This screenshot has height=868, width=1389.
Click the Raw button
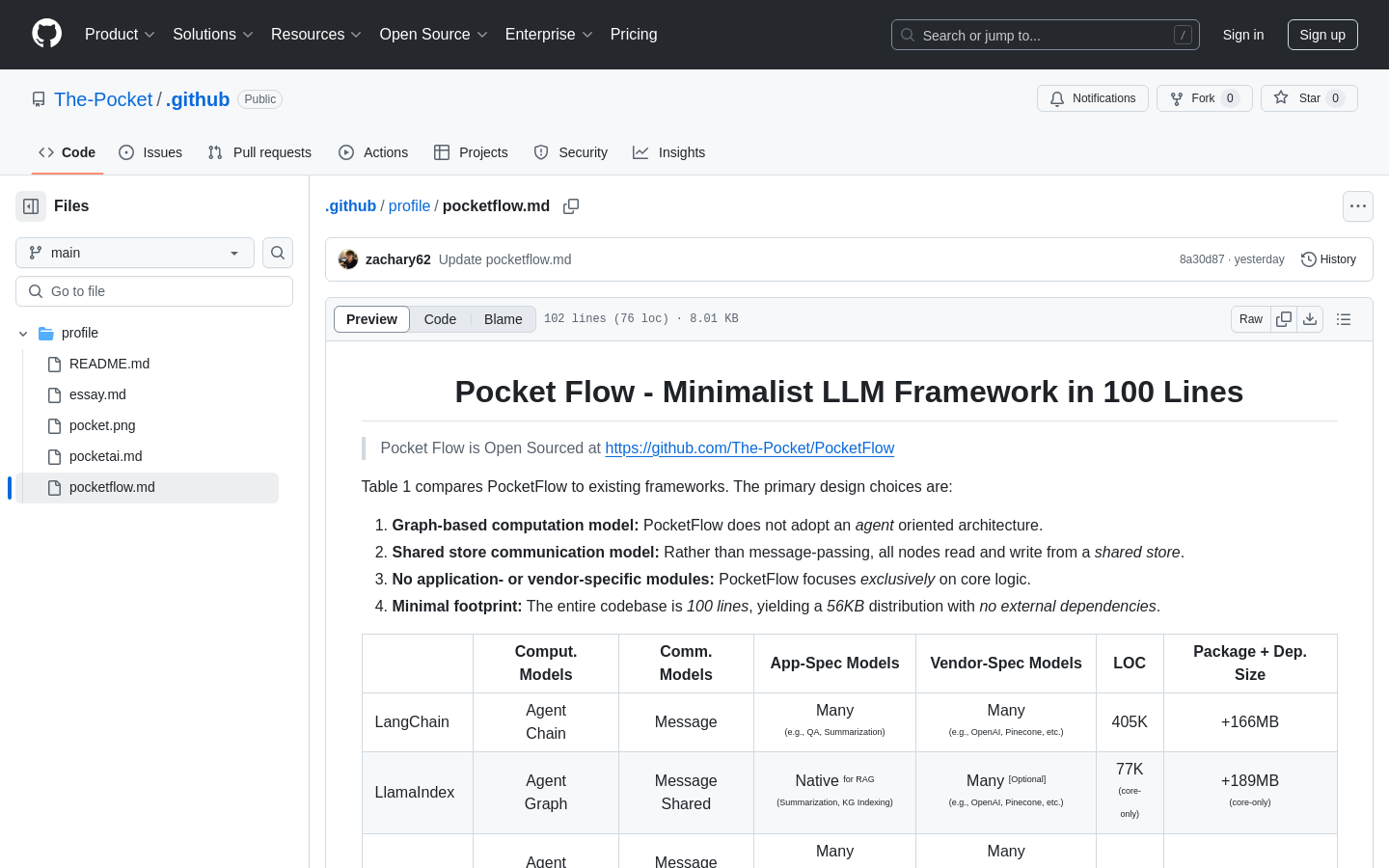pos(1251,319)
